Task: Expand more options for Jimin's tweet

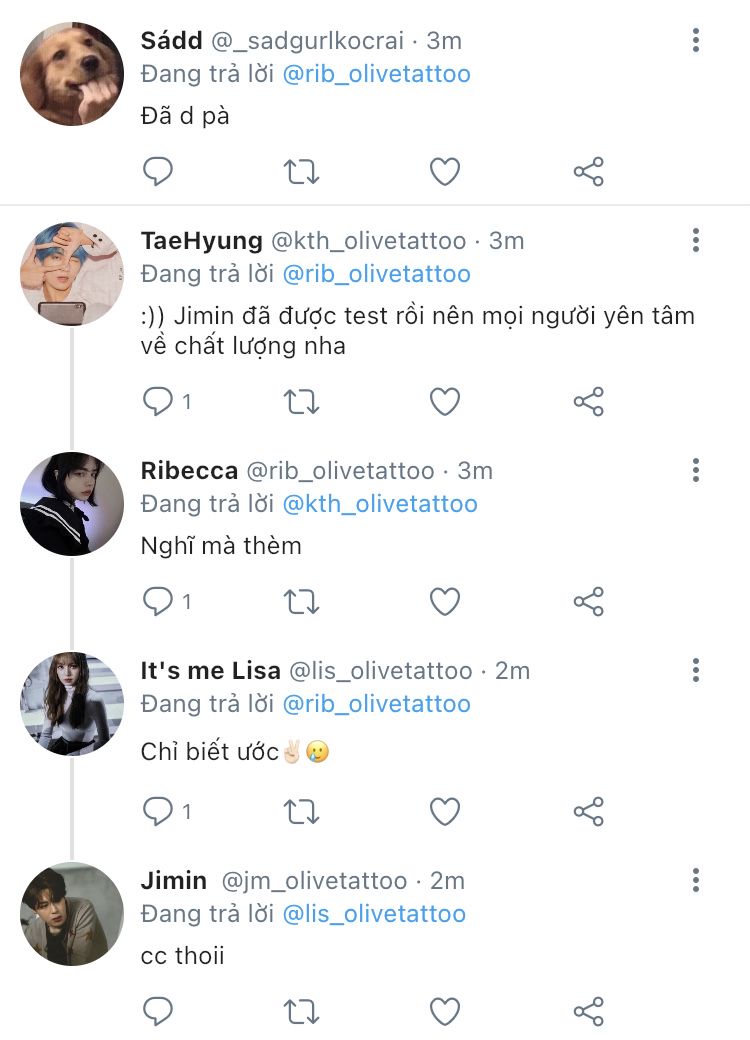Action: click(696, 880)
